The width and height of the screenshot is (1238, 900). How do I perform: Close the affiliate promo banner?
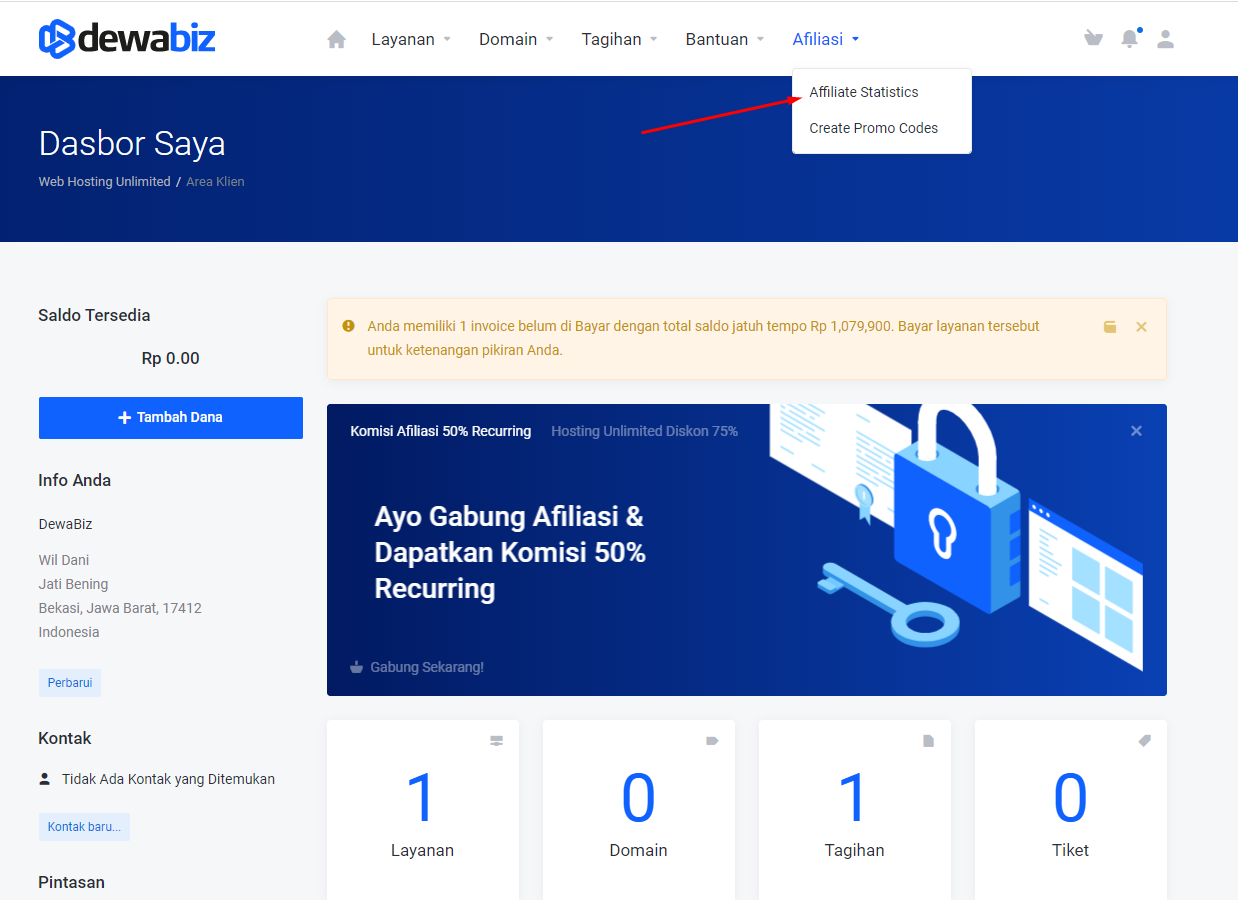point(1136,431)
